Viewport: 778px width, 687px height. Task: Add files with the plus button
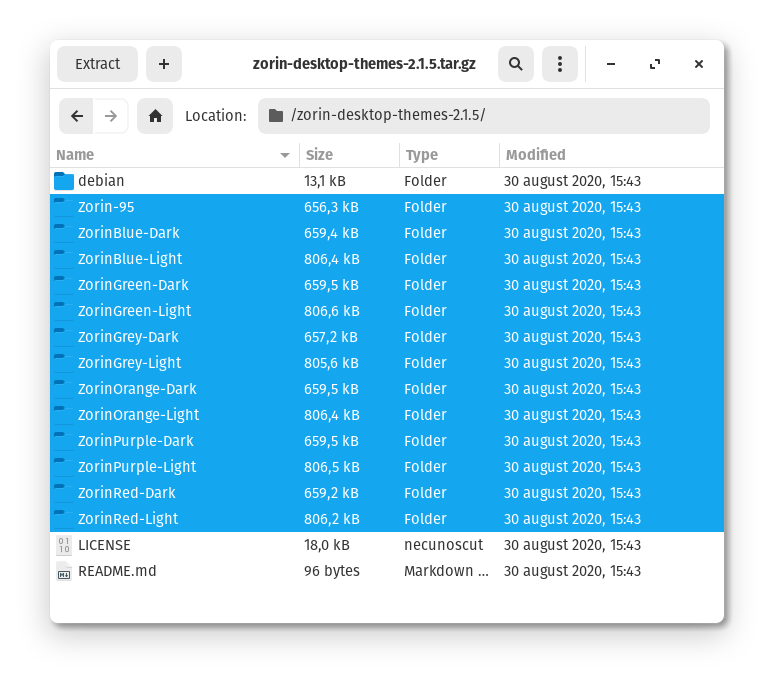[164, 64]
